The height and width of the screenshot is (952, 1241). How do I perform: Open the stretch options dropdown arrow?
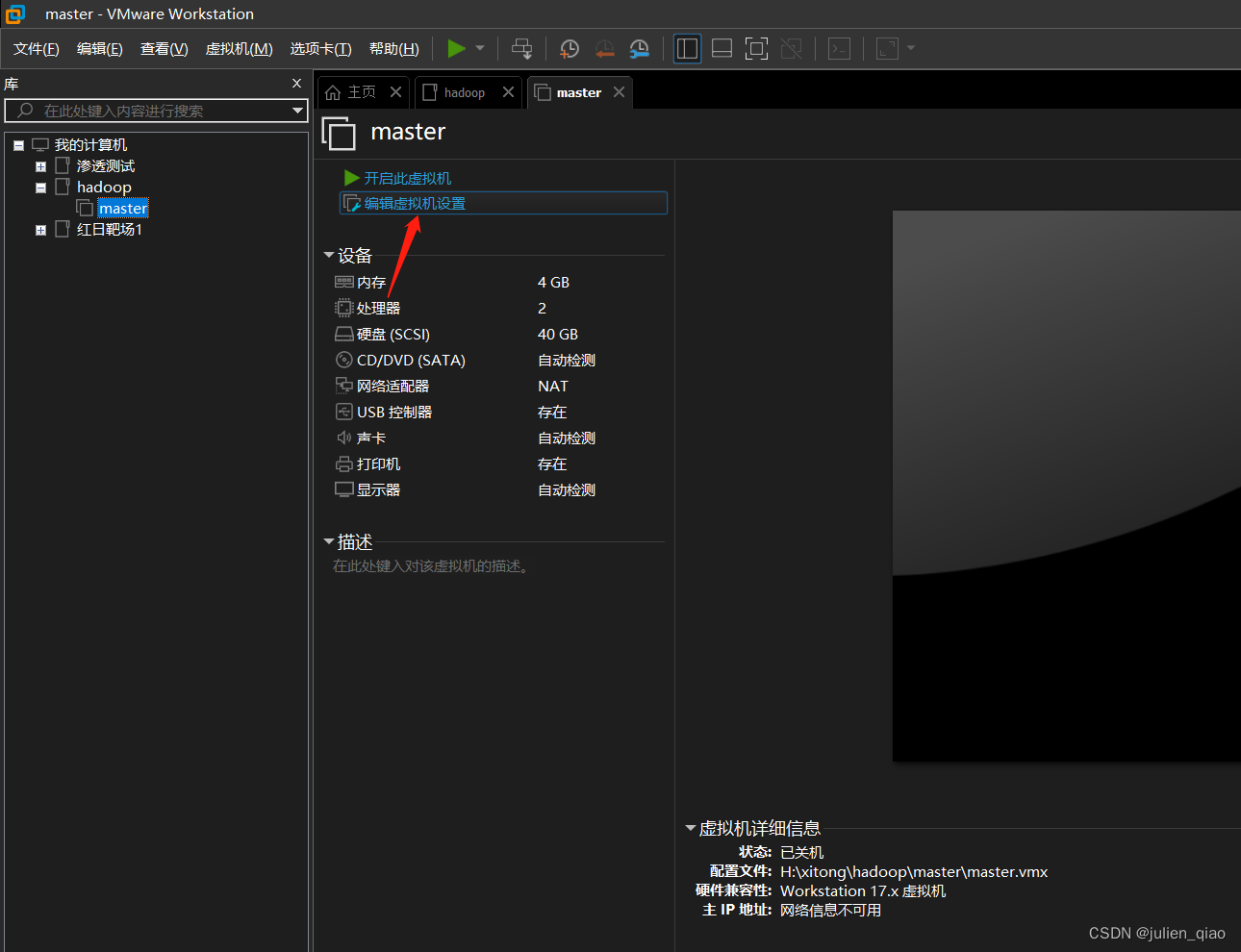pos(911,48)
